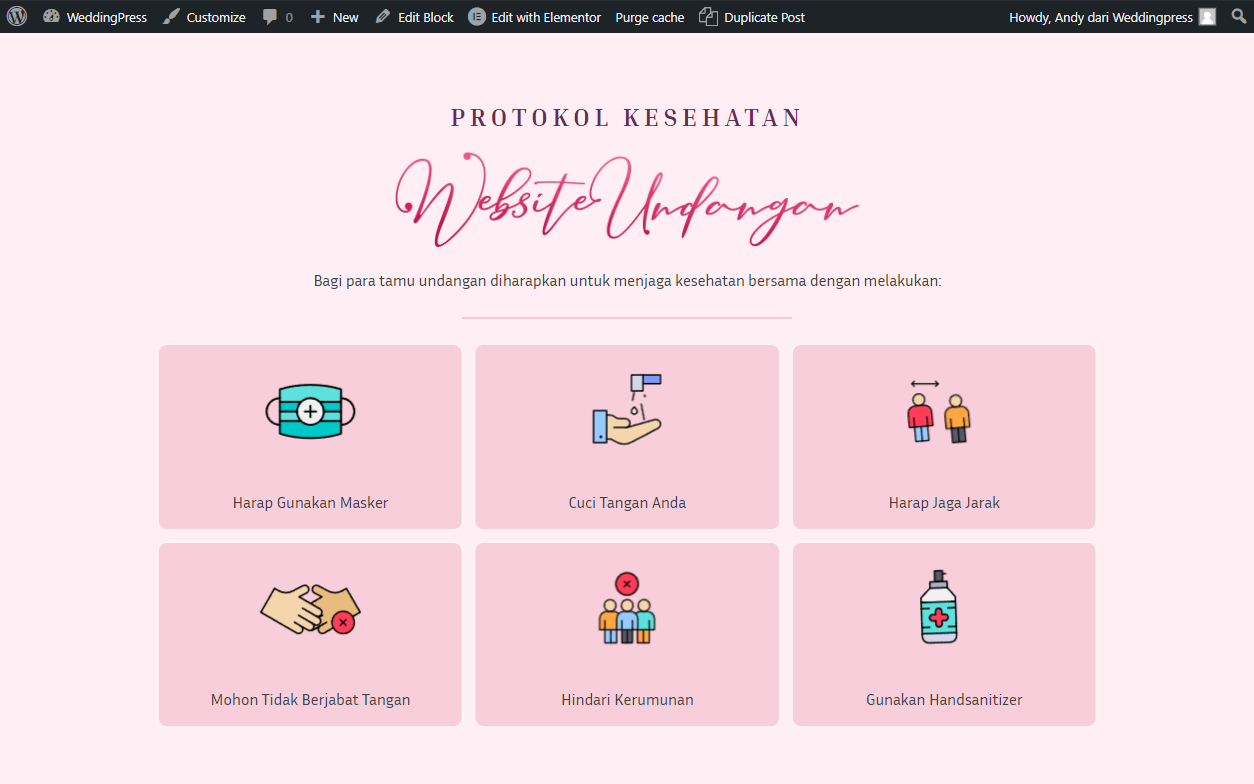Click the WordPress logo in the admin bar

15,17
